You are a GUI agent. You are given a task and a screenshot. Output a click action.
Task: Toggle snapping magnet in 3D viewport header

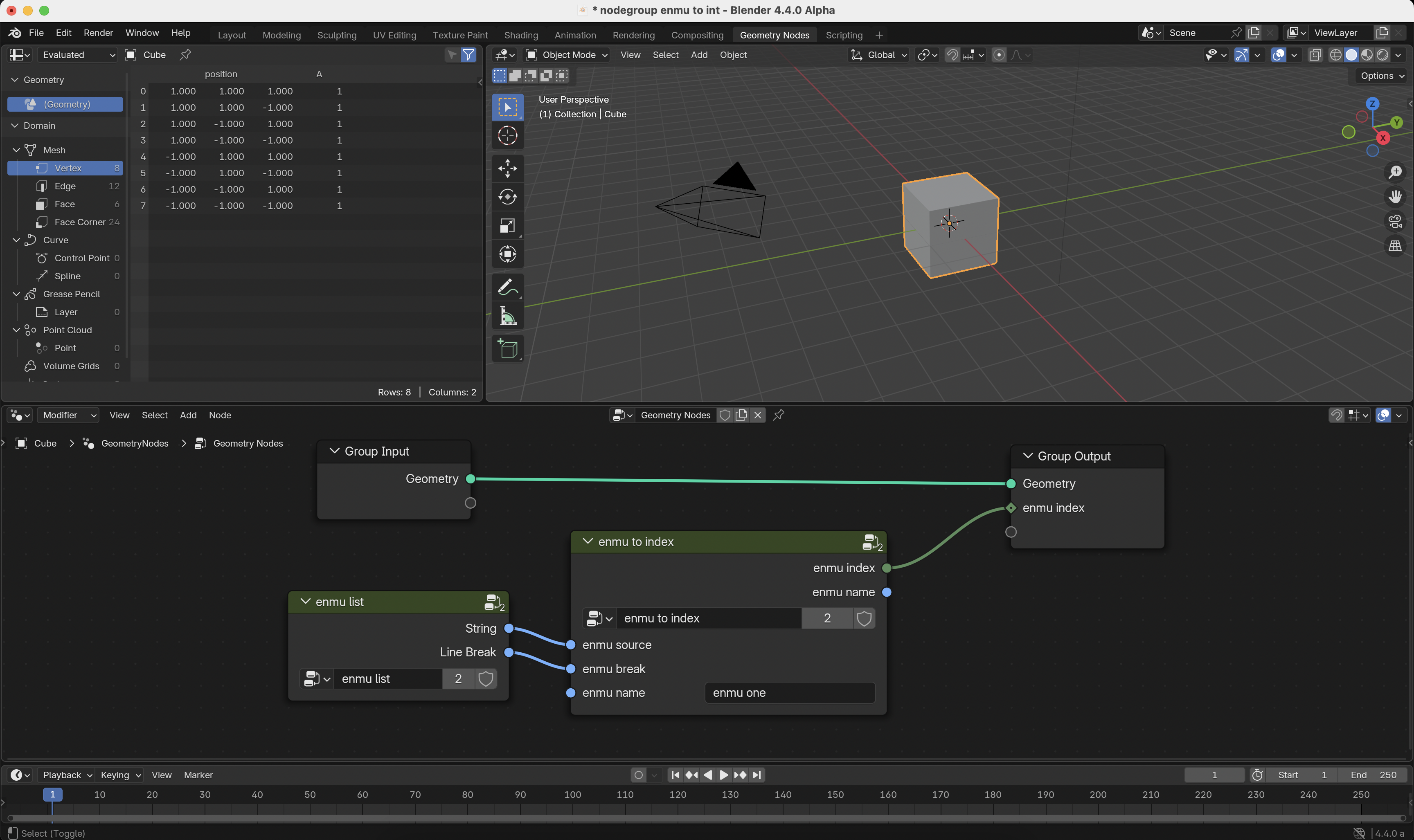952,55
